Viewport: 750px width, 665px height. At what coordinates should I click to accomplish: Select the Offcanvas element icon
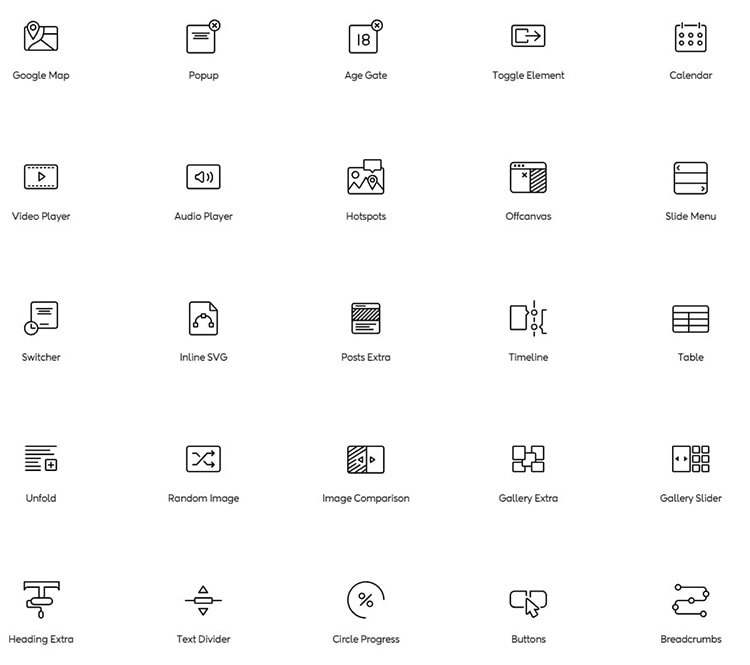pyautogui.click(x=528, y=177)
